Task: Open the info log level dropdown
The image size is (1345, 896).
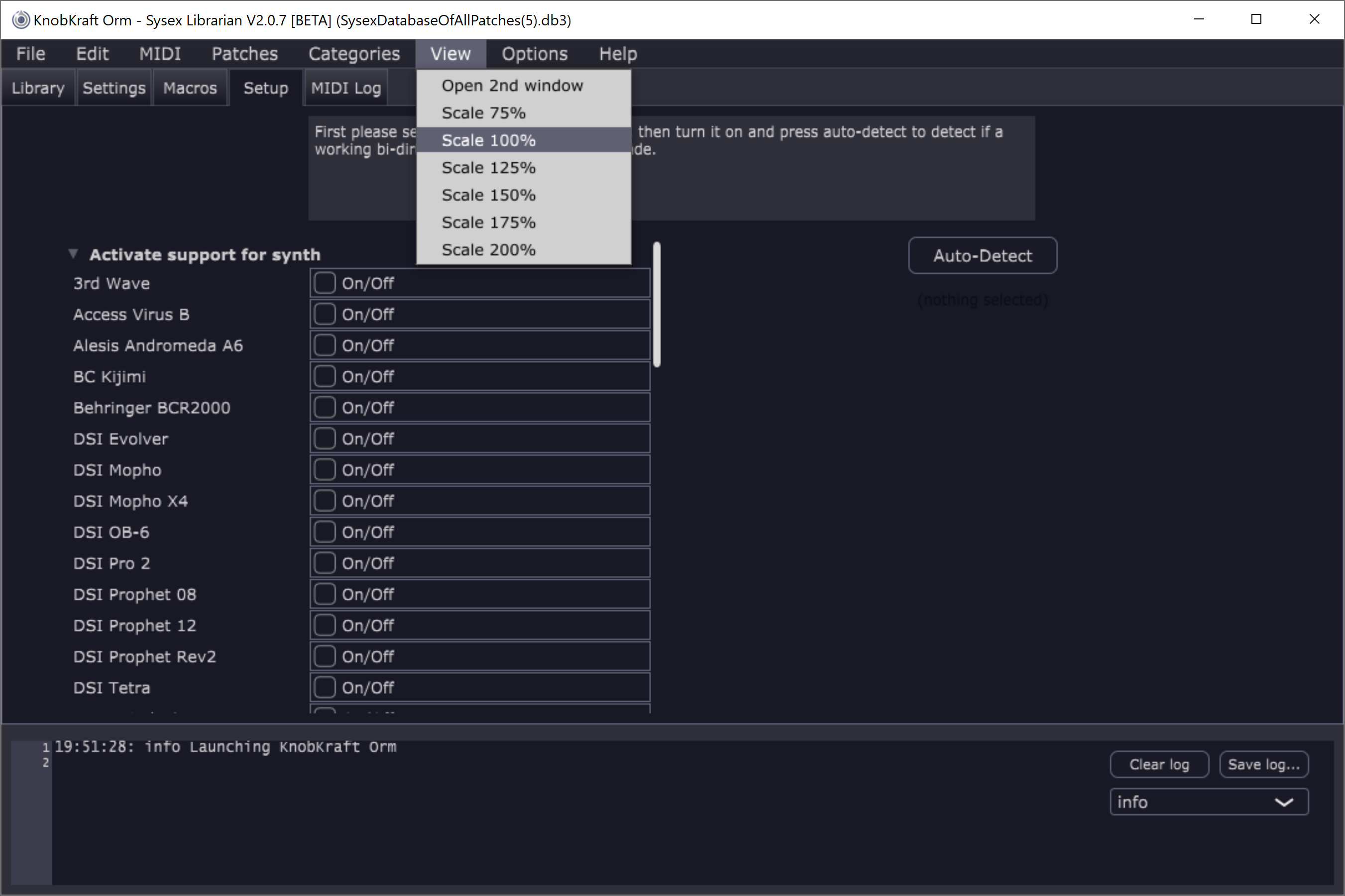Action: pos(1208,802)
